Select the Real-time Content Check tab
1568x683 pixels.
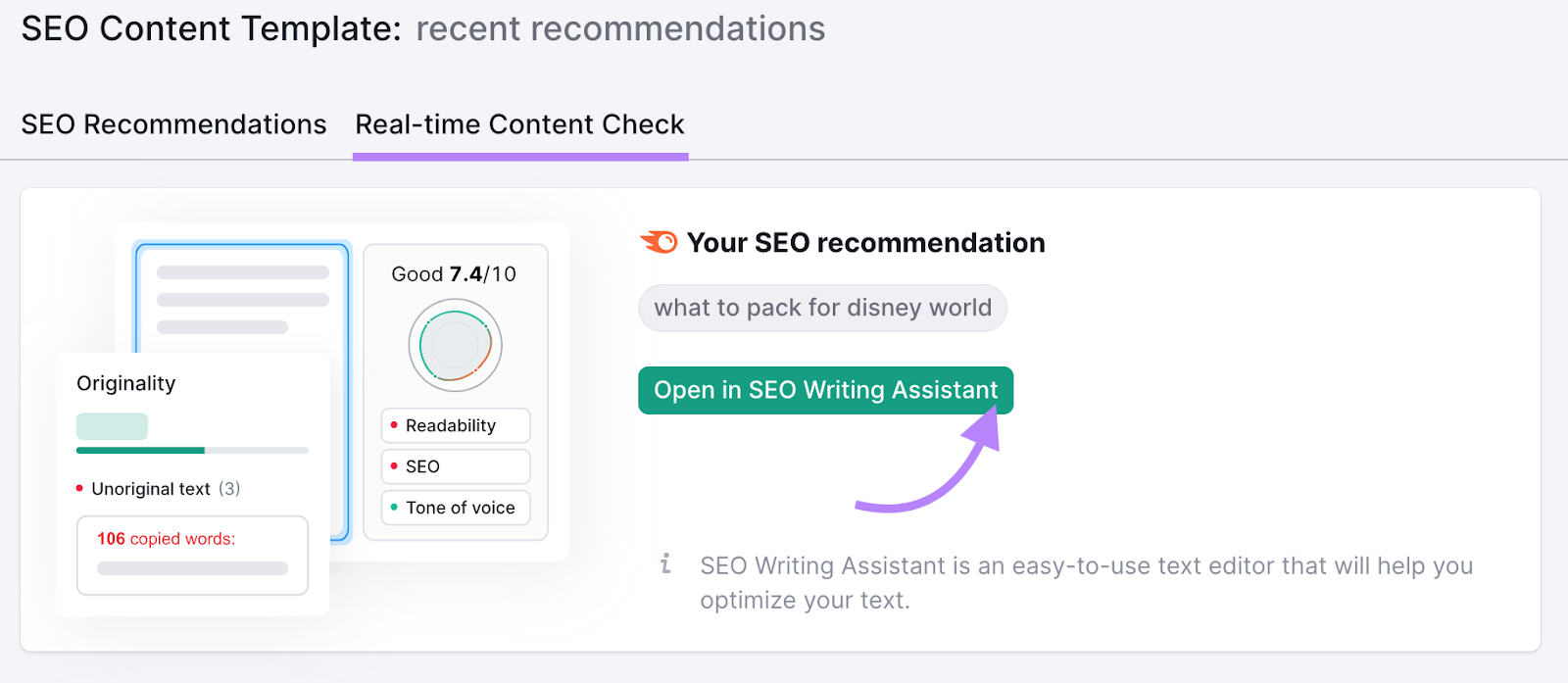(x=519, y=124)
